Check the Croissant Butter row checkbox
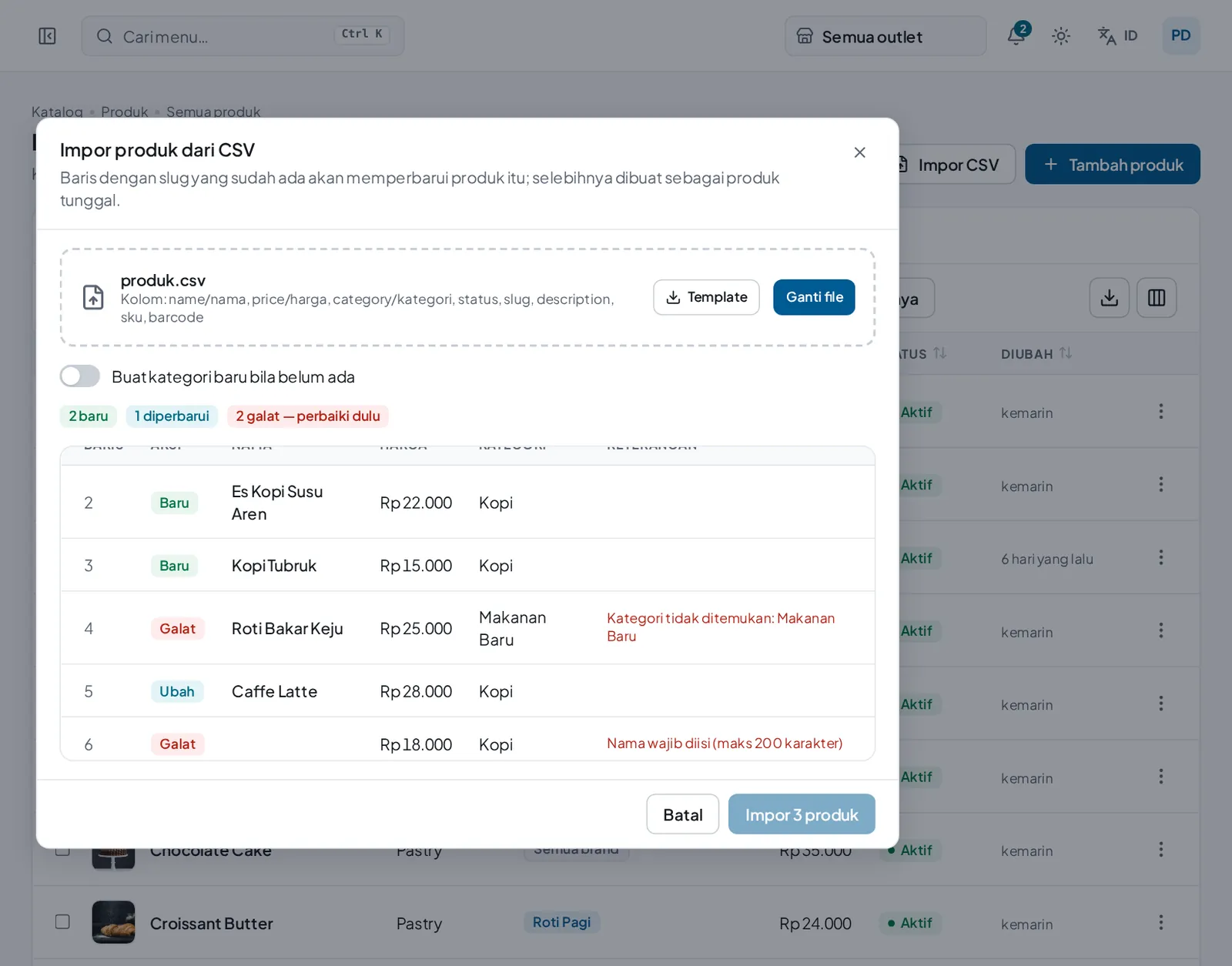The height and width of the screenshot is (966, 1232). pos(62,922)
